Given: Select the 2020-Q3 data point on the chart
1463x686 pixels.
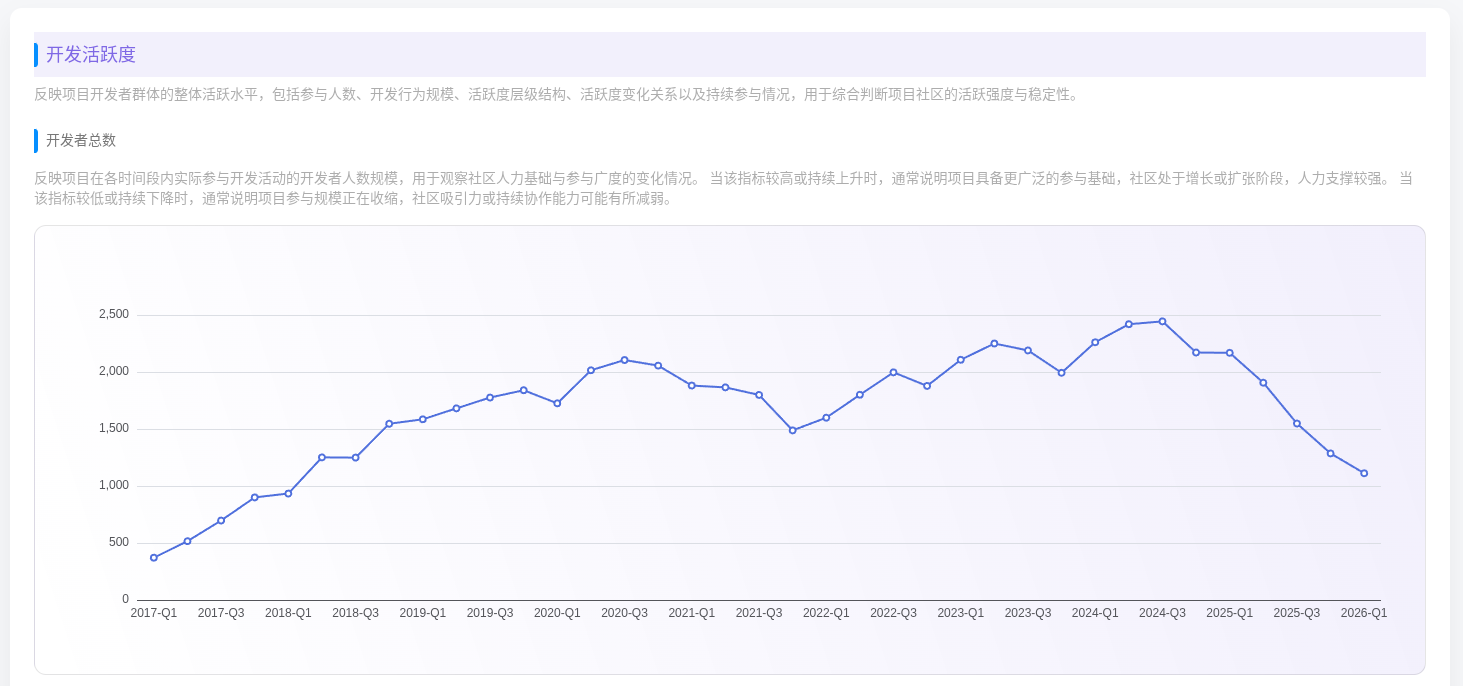Looking at the screenshot, I should [x=624, y=360].
